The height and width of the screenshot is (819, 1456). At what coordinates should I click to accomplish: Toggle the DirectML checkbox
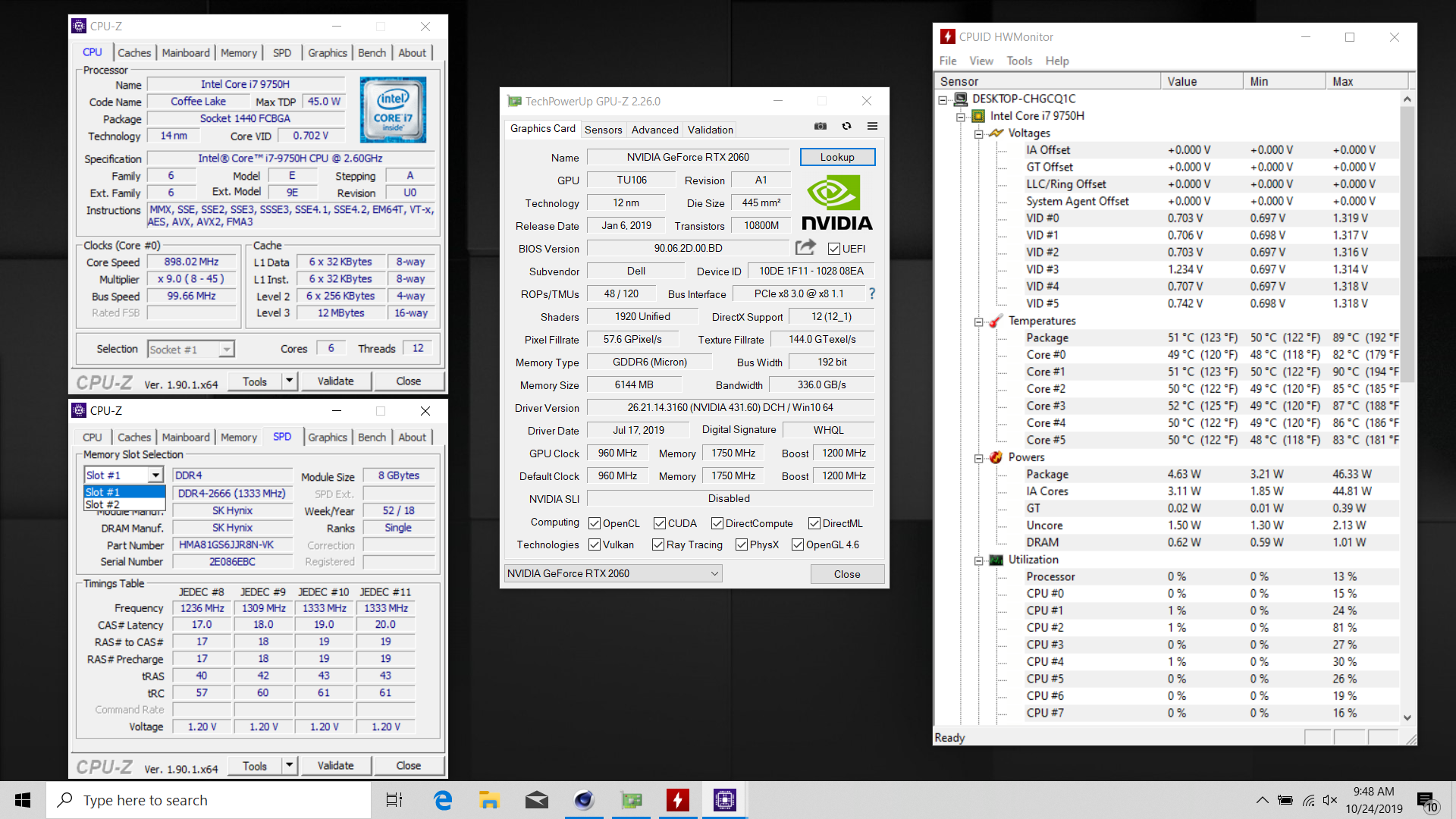coord(814,523)
